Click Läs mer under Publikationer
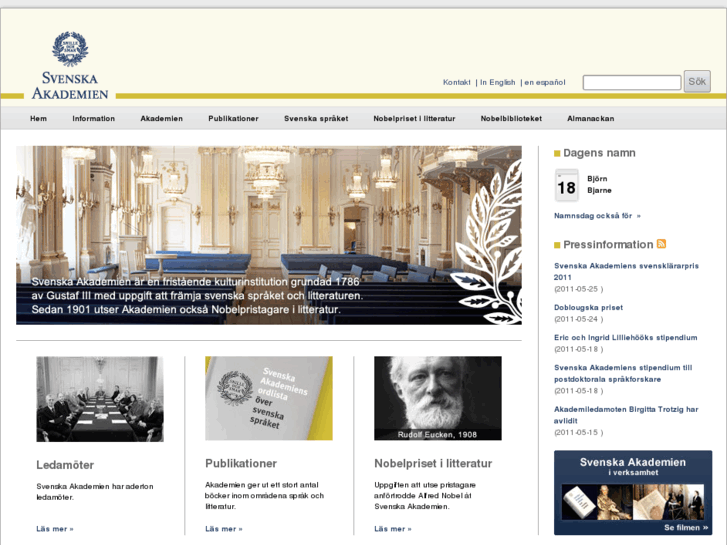This screenshot has width=727, height=545. 223,529
